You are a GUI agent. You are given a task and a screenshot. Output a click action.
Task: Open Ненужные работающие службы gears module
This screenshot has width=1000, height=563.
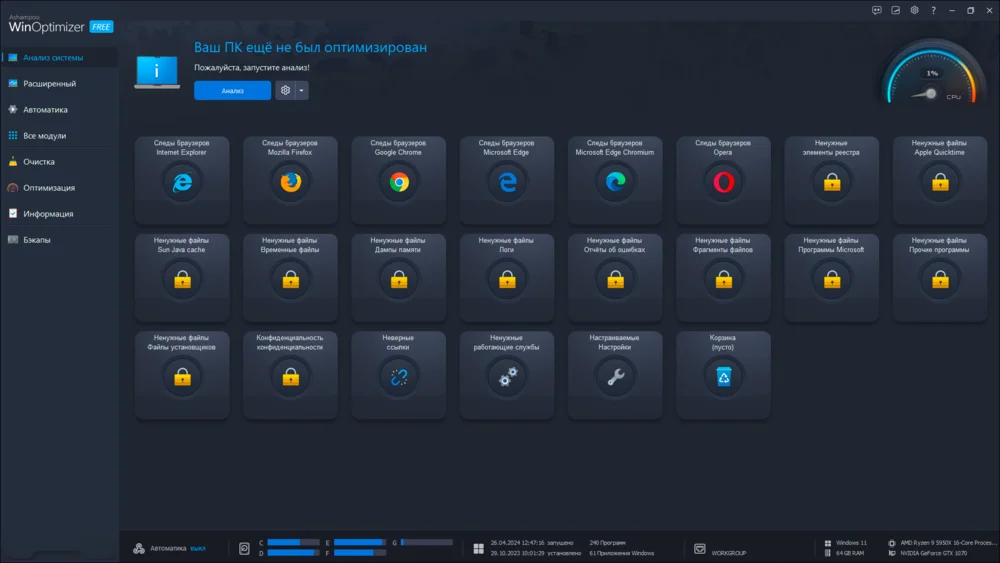pos(507,375)
